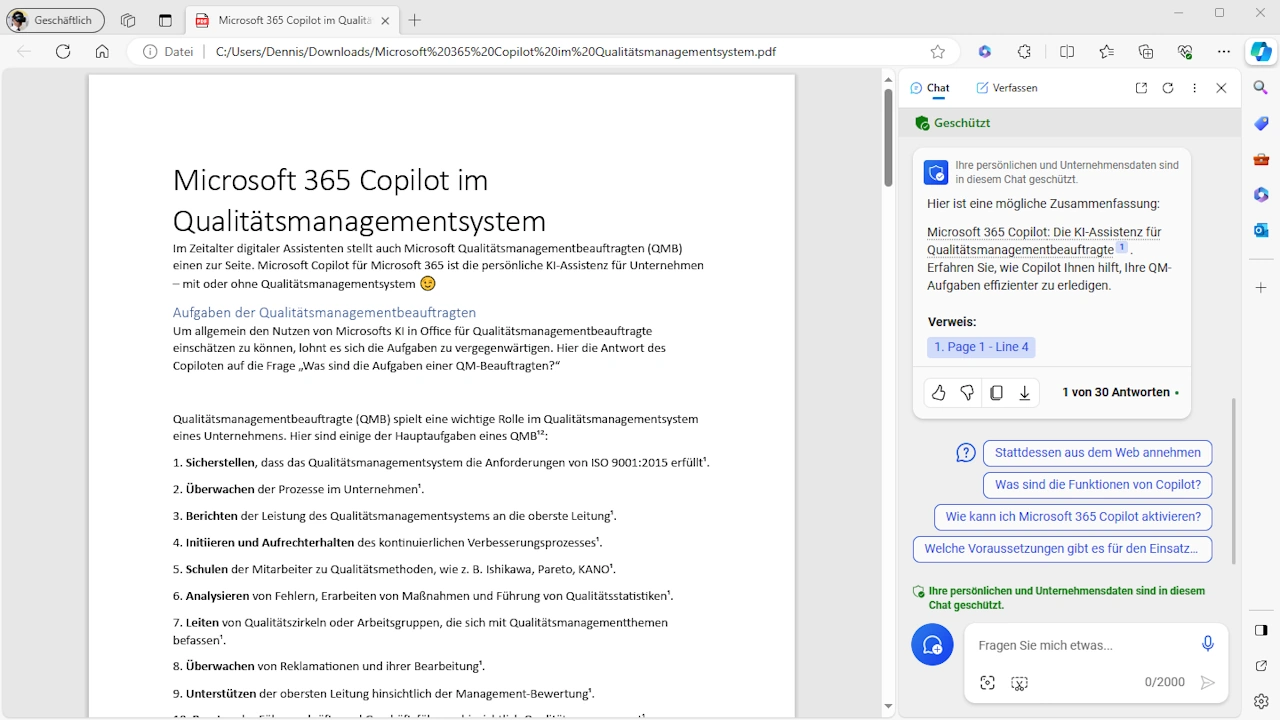
Task: Copy the Copilot response with copy icon
Action: 996,393
